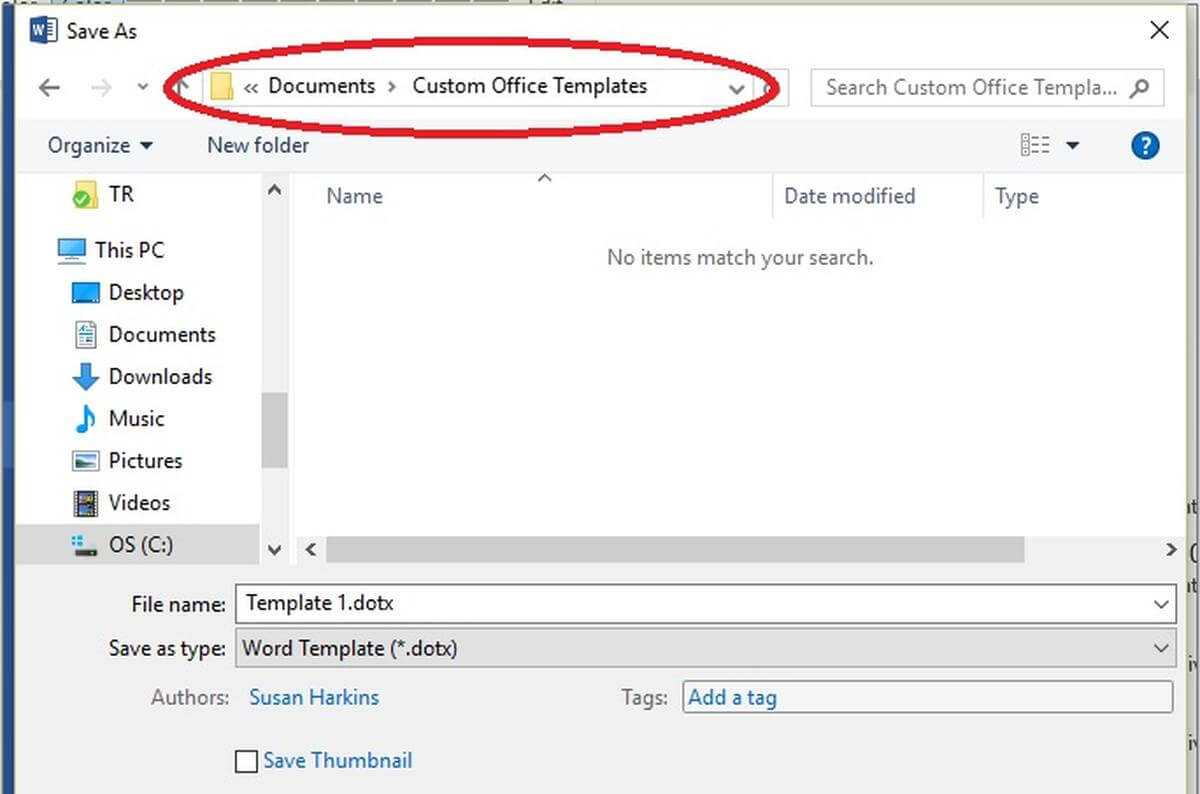The image size is (1200, 794).
Task: Select OS (C:) drive
Action: click(140, 545)
